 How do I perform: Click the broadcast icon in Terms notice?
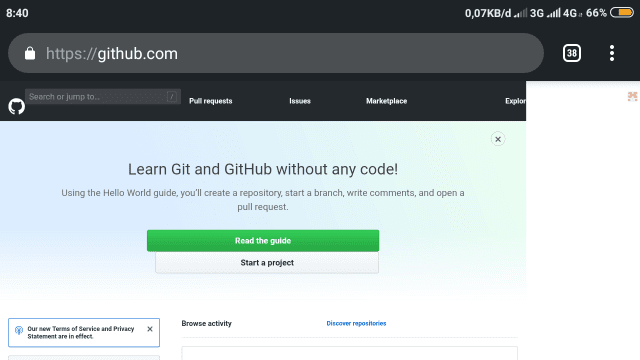coord(19,330)
